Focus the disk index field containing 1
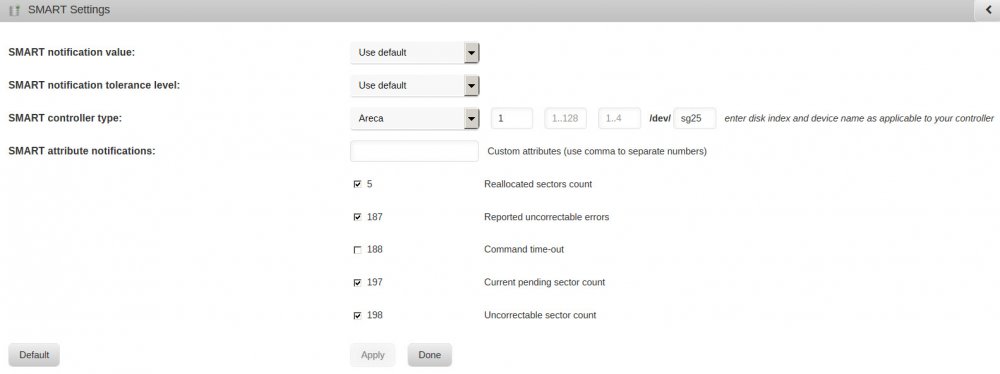Image resolution: width=1000 pixels, height=374 pixels. pos(511,118)
